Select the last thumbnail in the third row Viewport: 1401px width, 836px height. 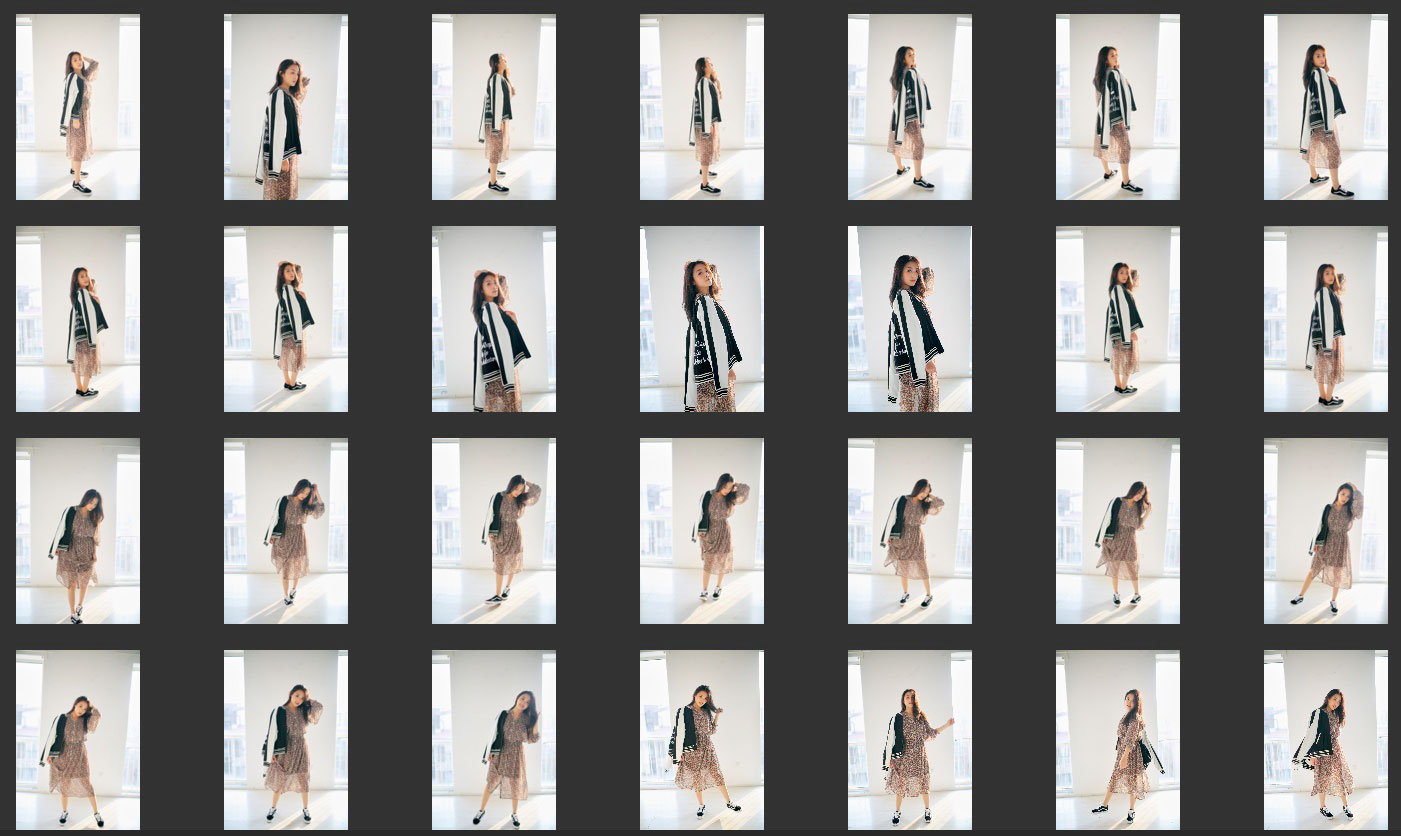1326,531
